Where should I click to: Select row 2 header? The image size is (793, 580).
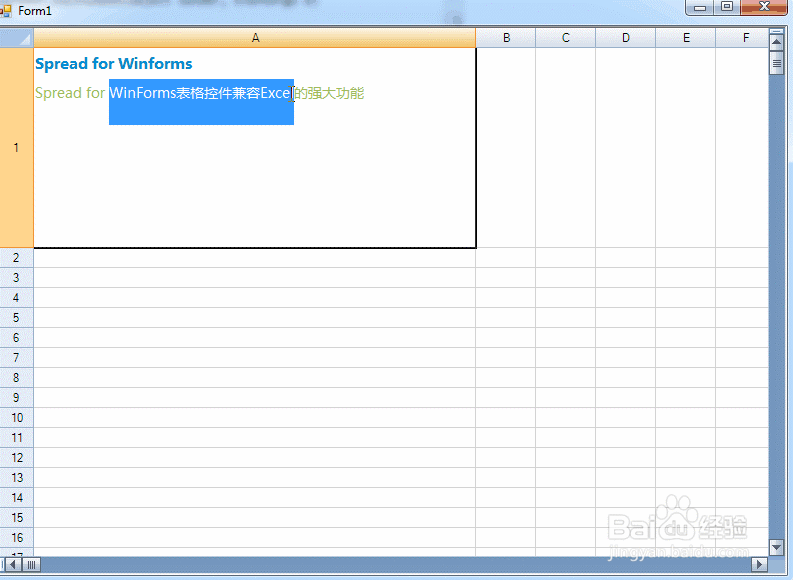coord(17,258)
